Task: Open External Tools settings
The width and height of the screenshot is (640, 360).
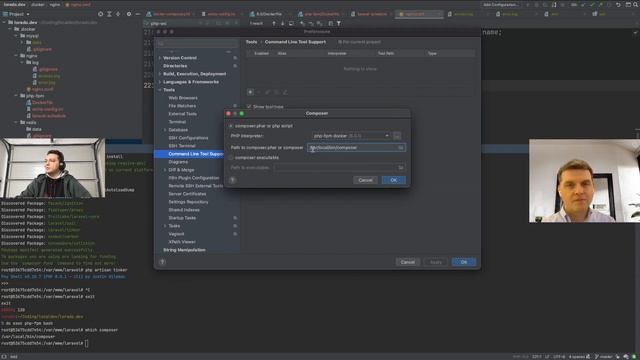Action: (x=182, y=114)
